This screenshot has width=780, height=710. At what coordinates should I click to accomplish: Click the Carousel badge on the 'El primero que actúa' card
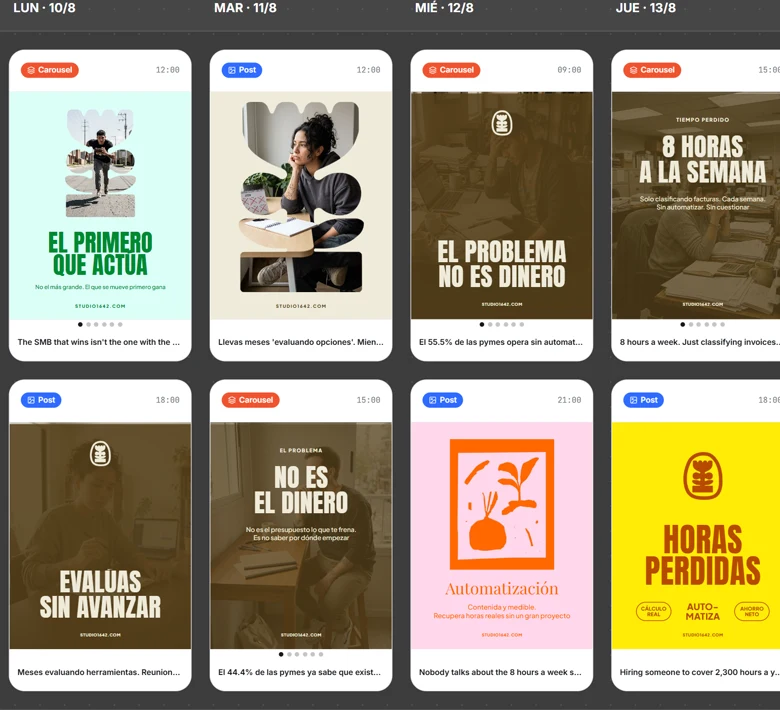(x=50, y=70)
